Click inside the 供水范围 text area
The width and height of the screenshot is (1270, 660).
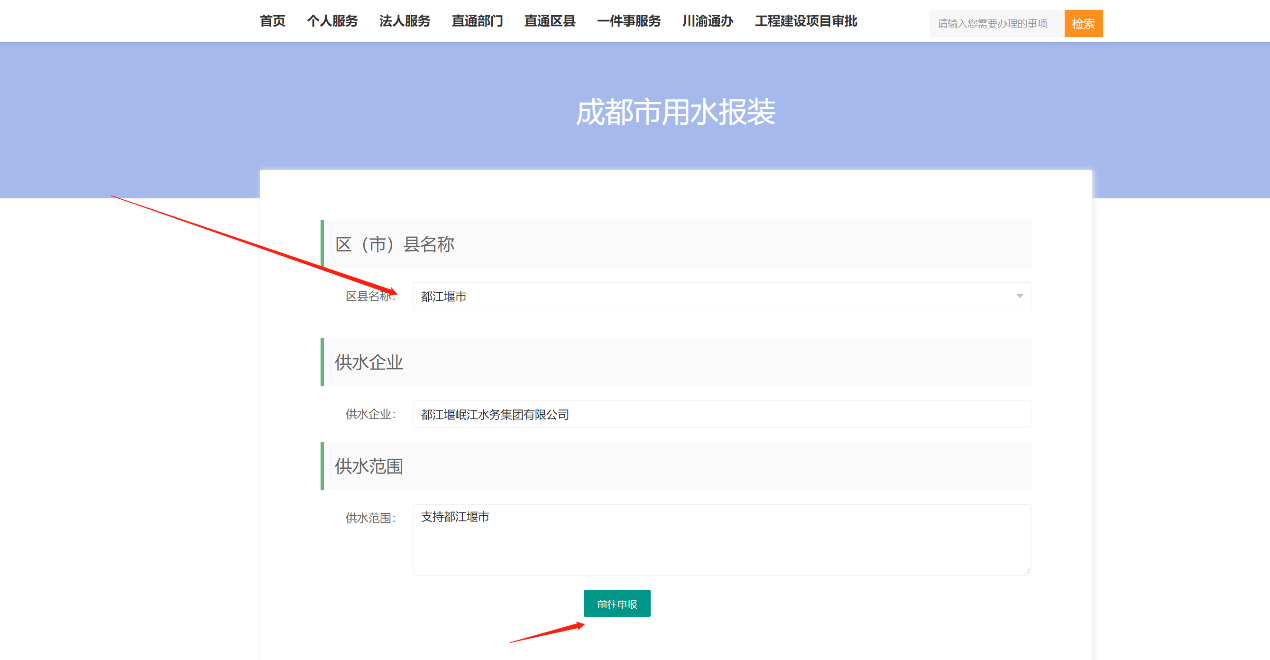tap(721, 540)
